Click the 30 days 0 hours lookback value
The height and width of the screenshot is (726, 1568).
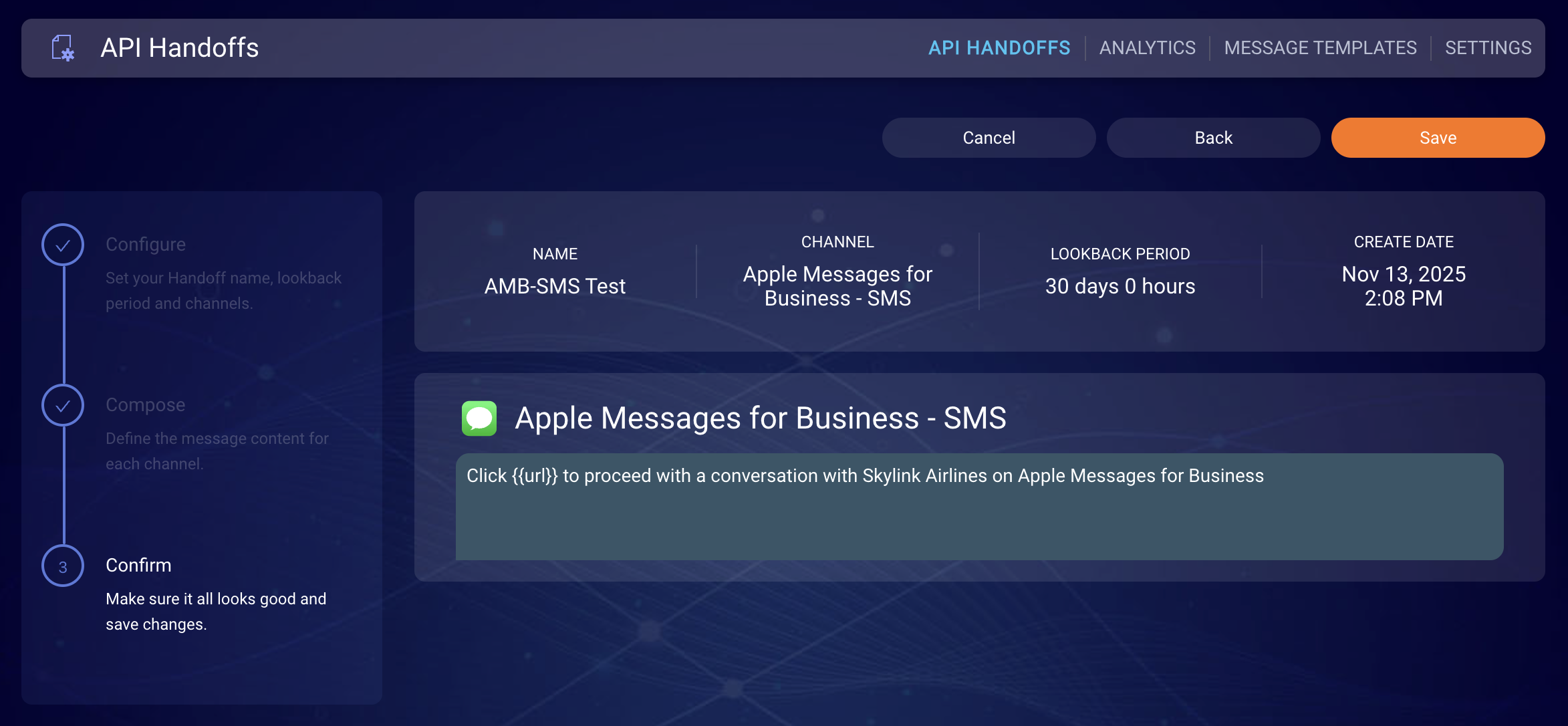(1120, 286)
